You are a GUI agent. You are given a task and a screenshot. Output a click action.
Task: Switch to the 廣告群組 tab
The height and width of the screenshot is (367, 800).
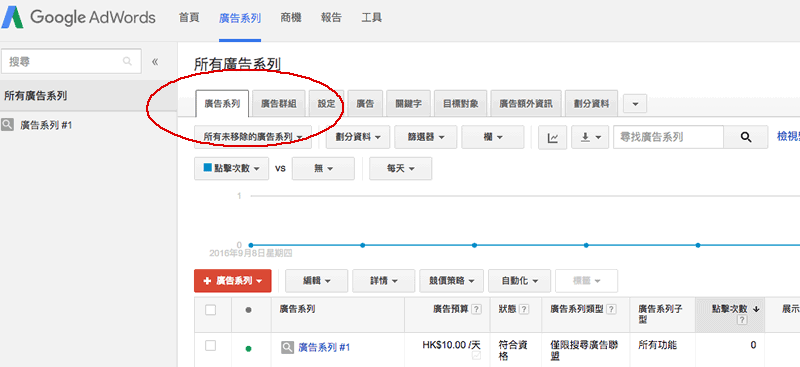click(x=279, y=104)
